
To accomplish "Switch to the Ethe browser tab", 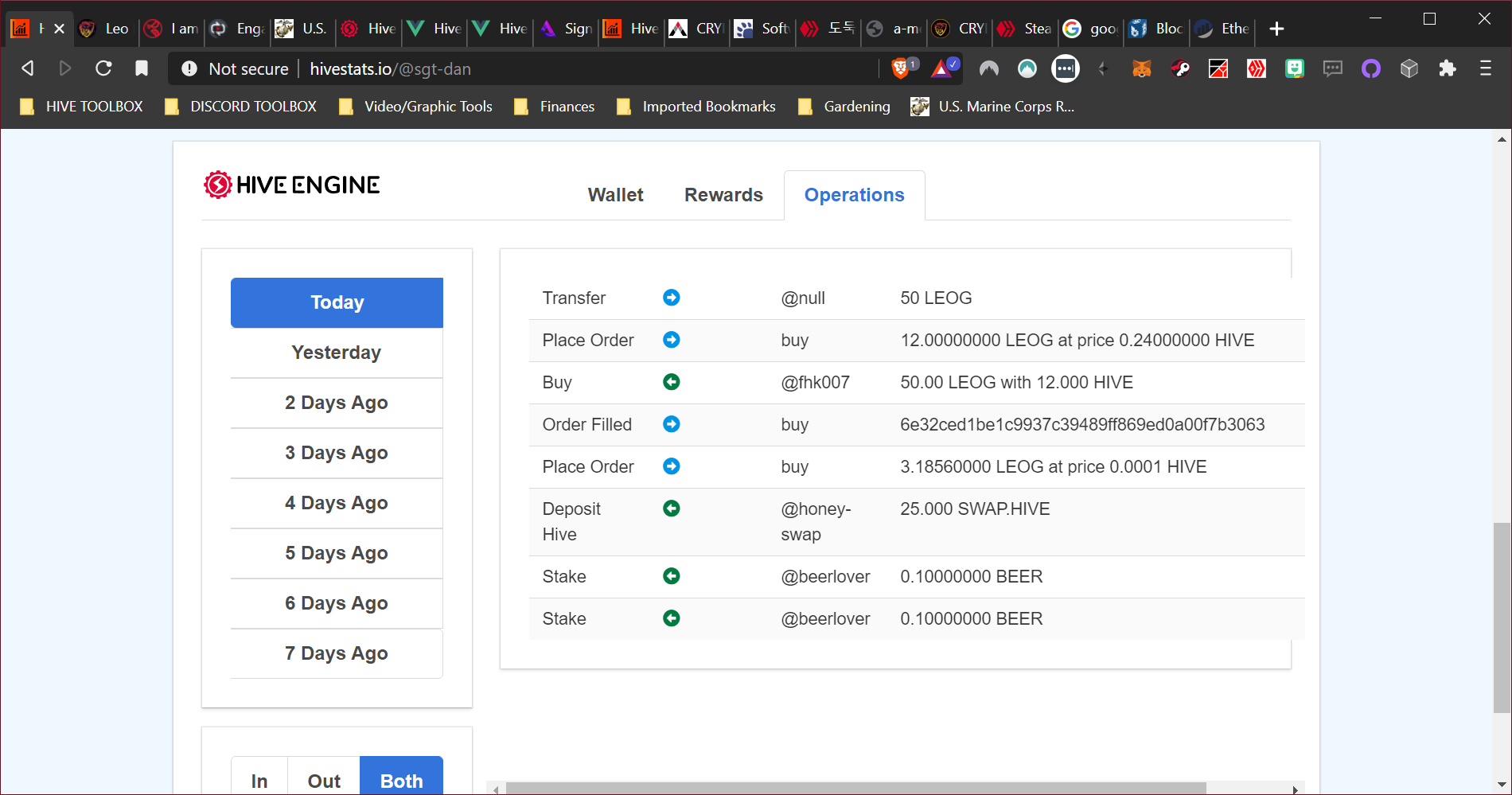I will click(1224, 29).
